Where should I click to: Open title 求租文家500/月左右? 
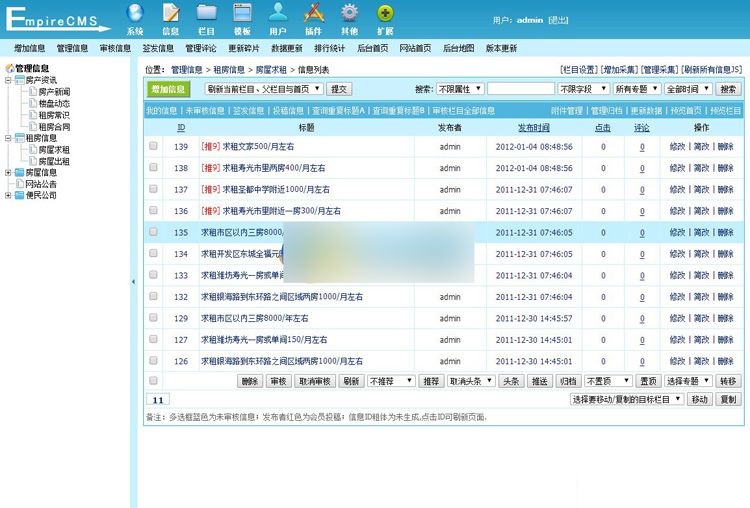pos(258,146)
